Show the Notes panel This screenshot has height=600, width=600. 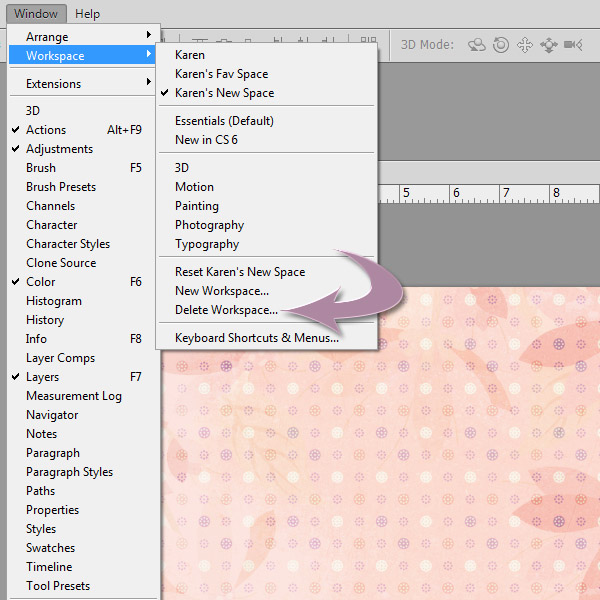[x=81, y=434]
